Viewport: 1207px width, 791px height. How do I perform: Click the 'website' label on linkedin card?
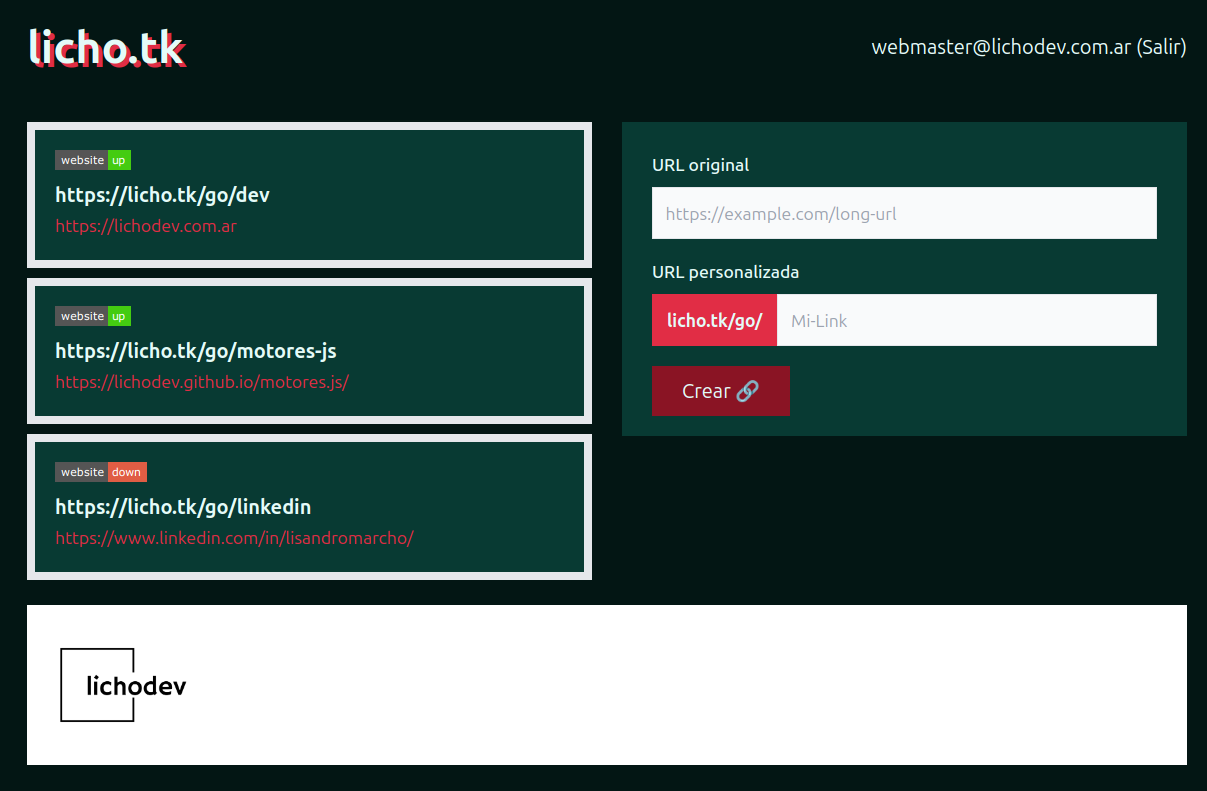click(x=82, y=471)
